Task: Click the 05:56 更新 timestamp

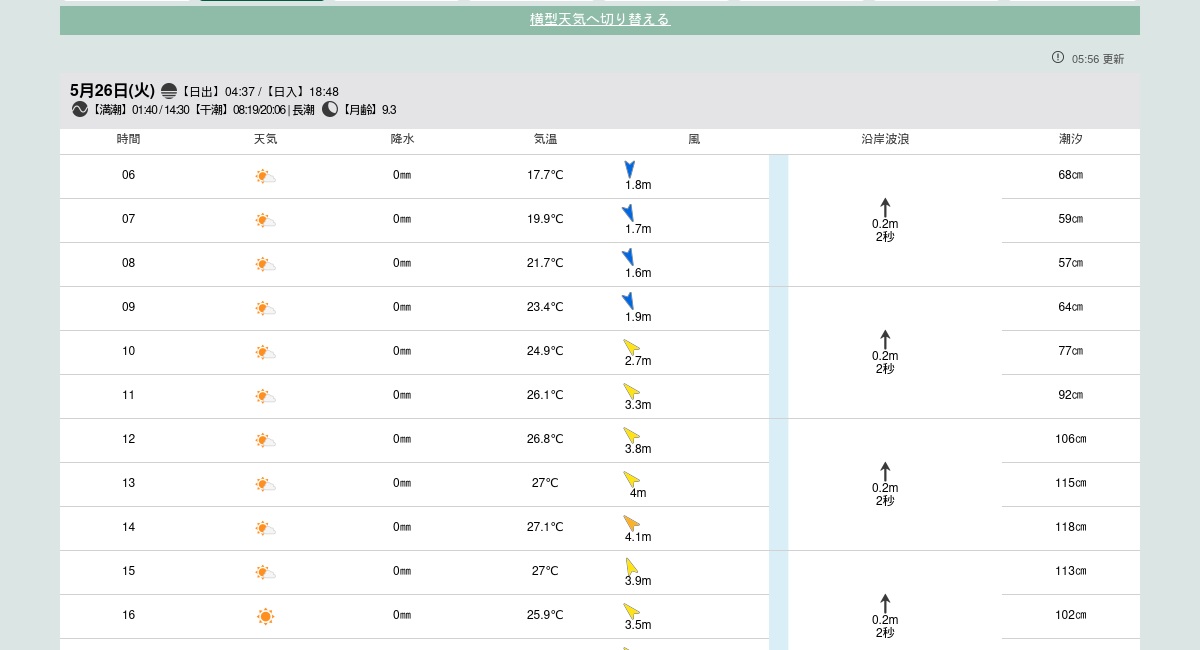Action: [x=1098, y=59]
